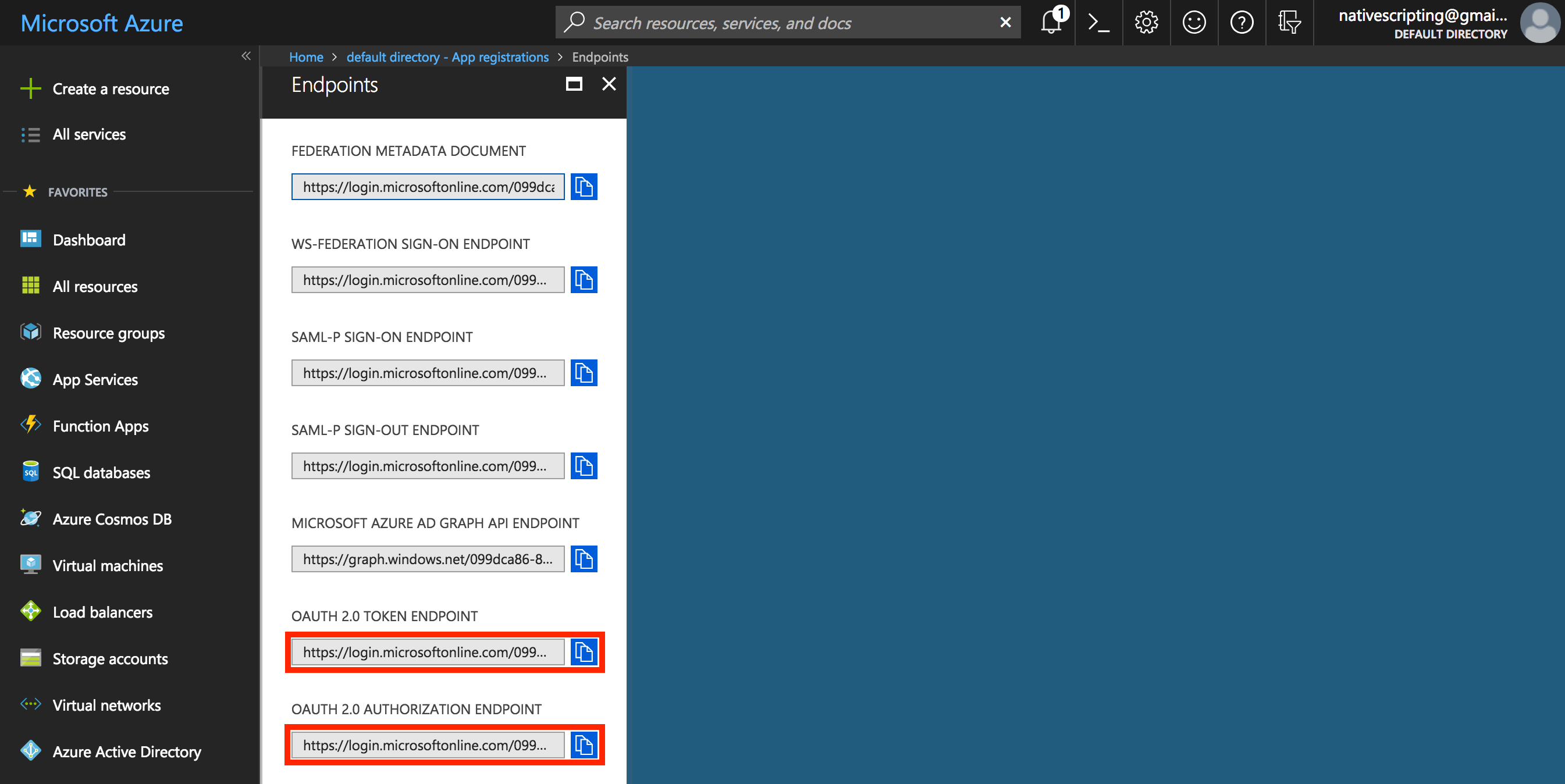The width and height of the screenshot is (1565, 784).
Task: Send feedback via smiley icon
Action: pyautogui.click(x=1194, y=23)
